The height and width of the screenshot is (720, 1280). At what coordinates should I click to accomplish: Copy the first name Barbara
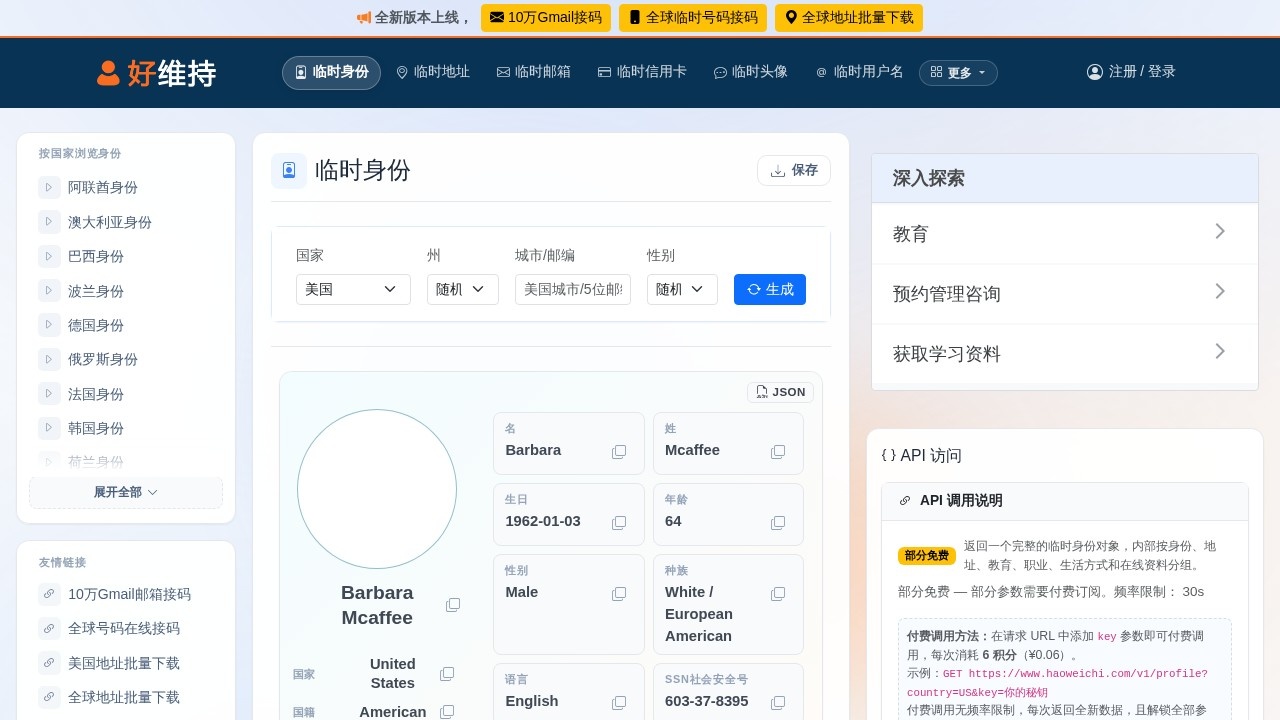pos(619,452)
